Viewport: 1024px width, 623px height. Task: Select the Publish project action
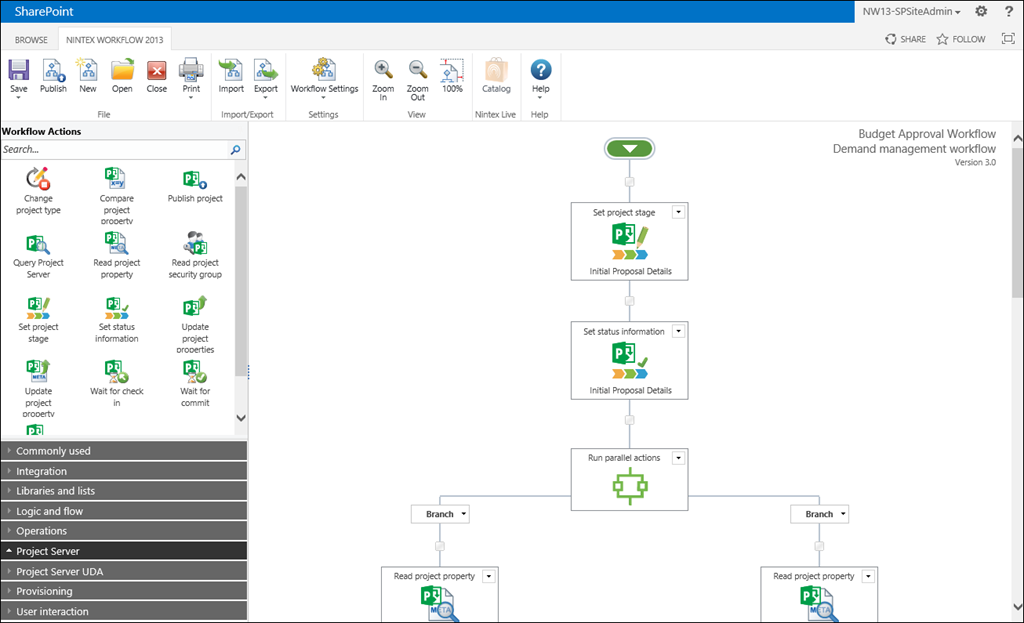(x=195, y=187)
